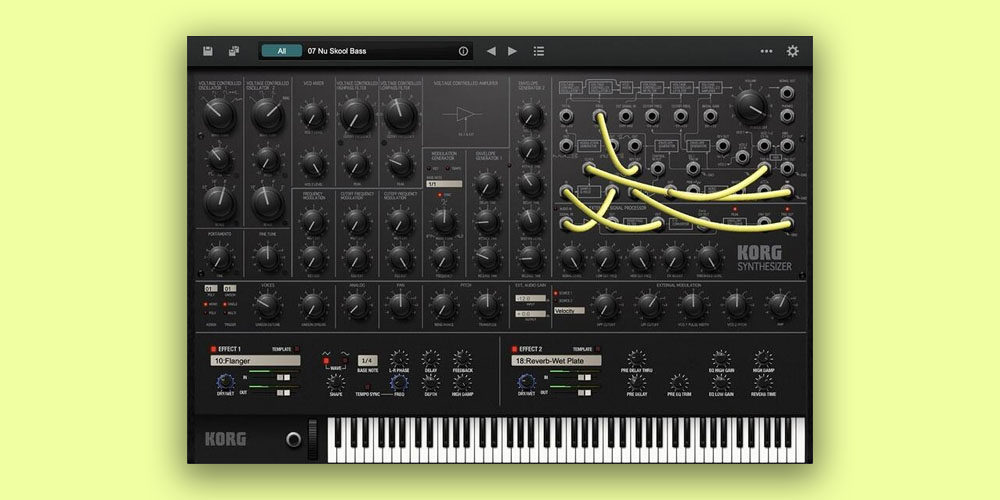Click the 1/4 Base Note value field
Screen dimensions: 1000x500
coord(368,360)
